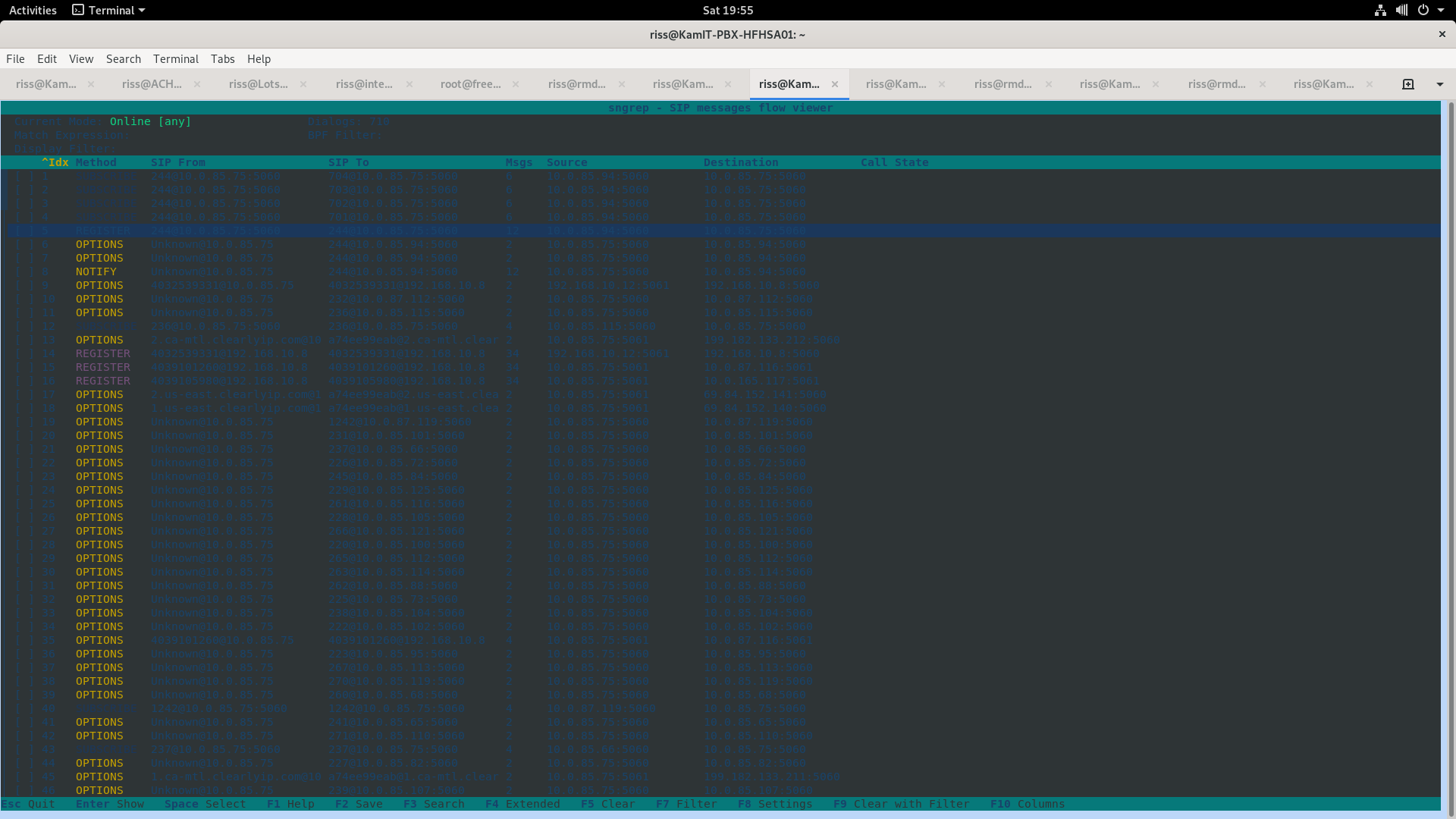Click F8 Settings in the bottom bar
The height and width of the screenshot is (819, 1456).
(775, 804)
